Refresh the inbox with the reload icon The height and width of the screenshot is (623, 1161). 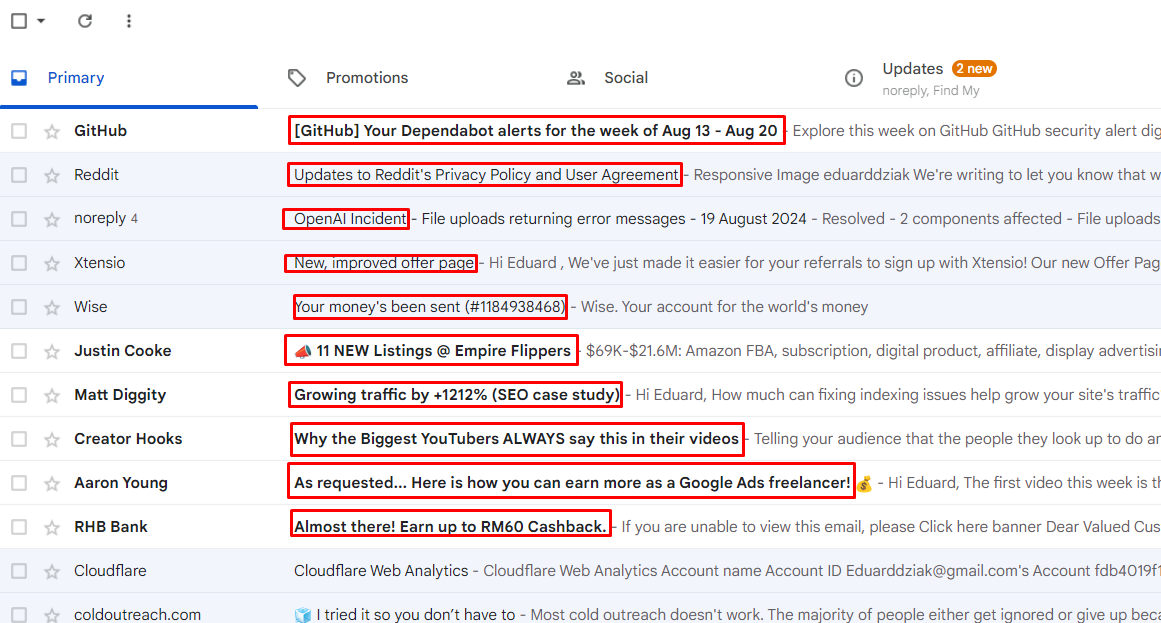[85, 21]
